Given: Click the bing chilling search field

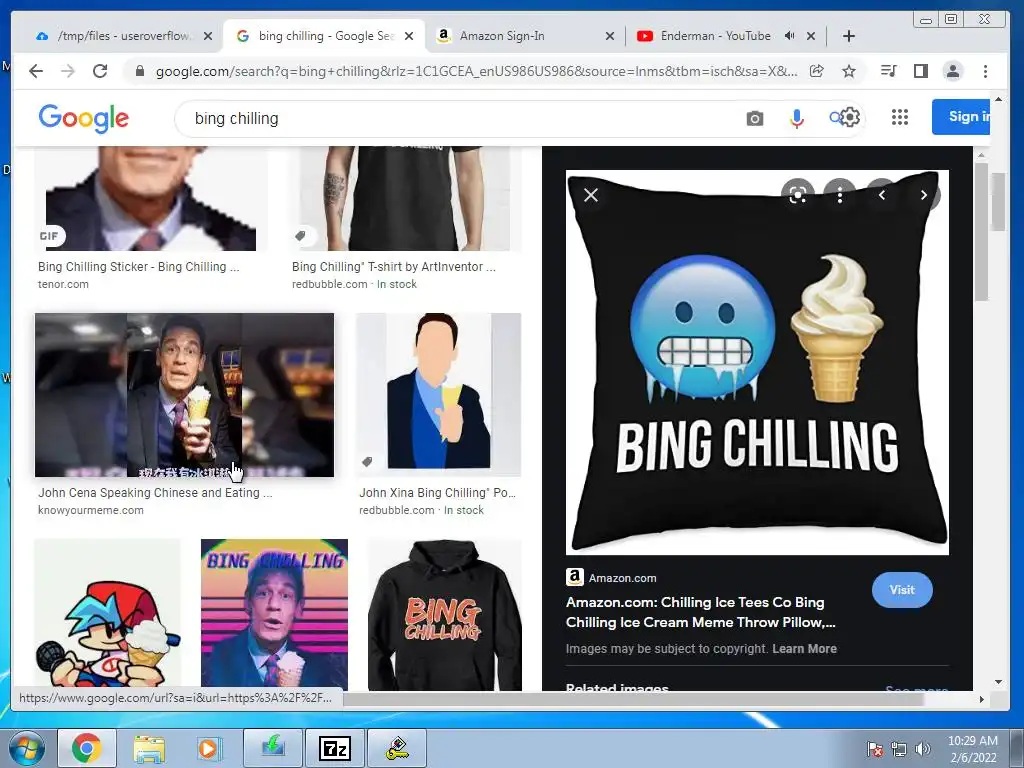Looking at the screenshot, I should [457, 118].
